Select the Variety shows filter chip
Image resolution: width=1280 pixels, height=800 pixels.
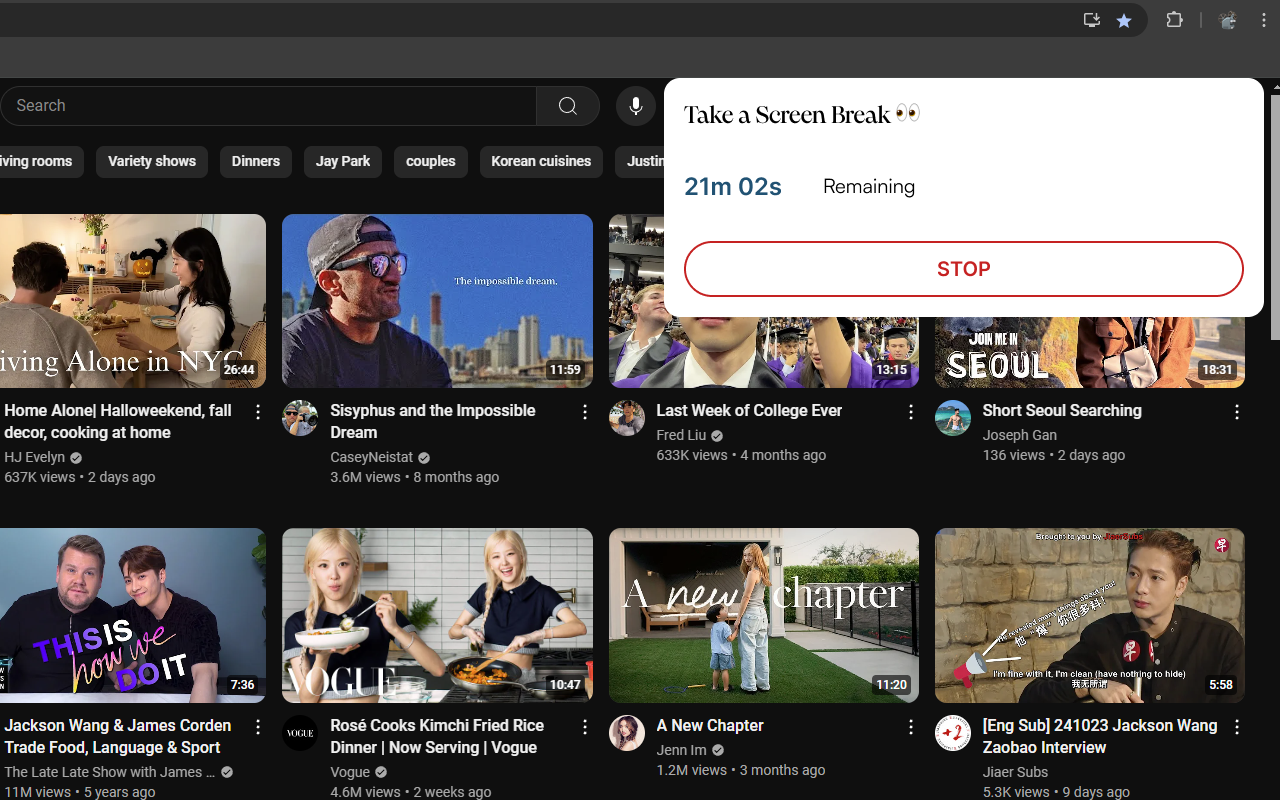coord(152,161)
